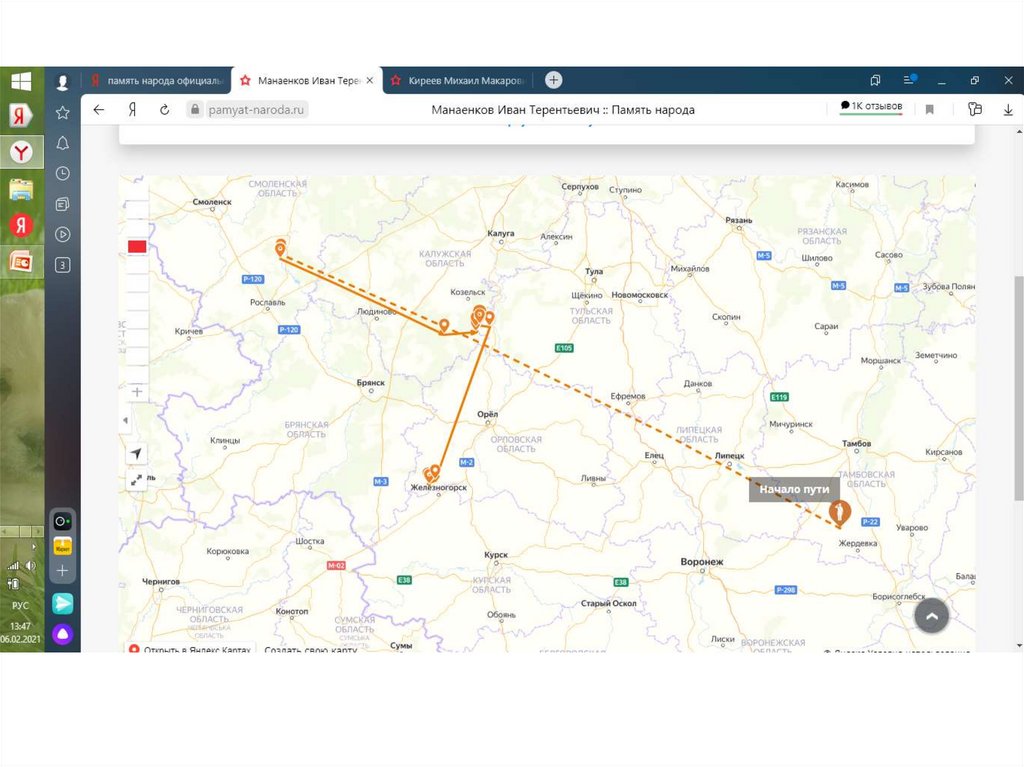Zoom in the map with plus button
The height and width of the screenshot is (767, 1024).
136,392
